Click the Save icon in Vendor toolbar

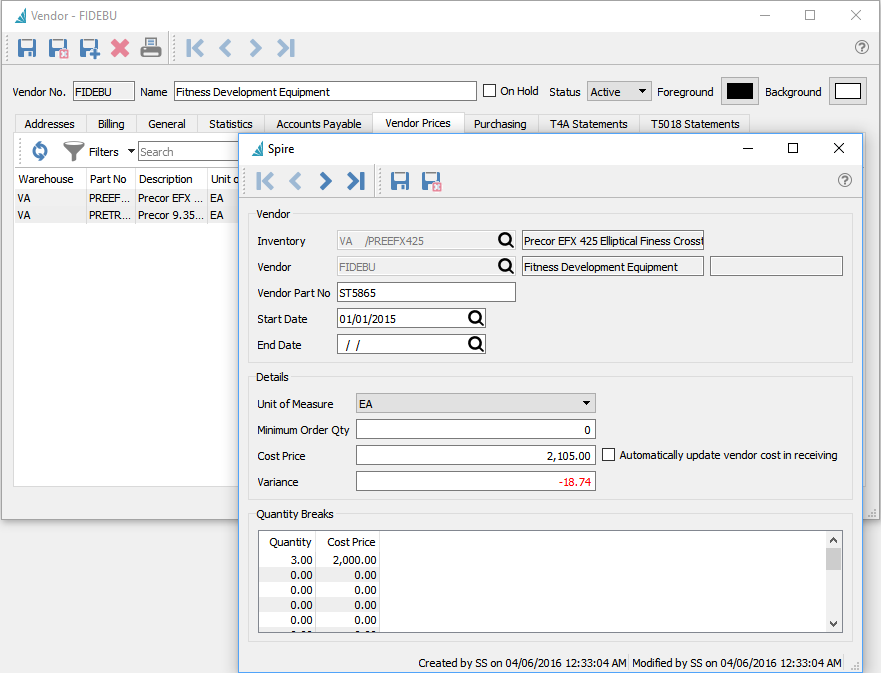coord(27,47)
